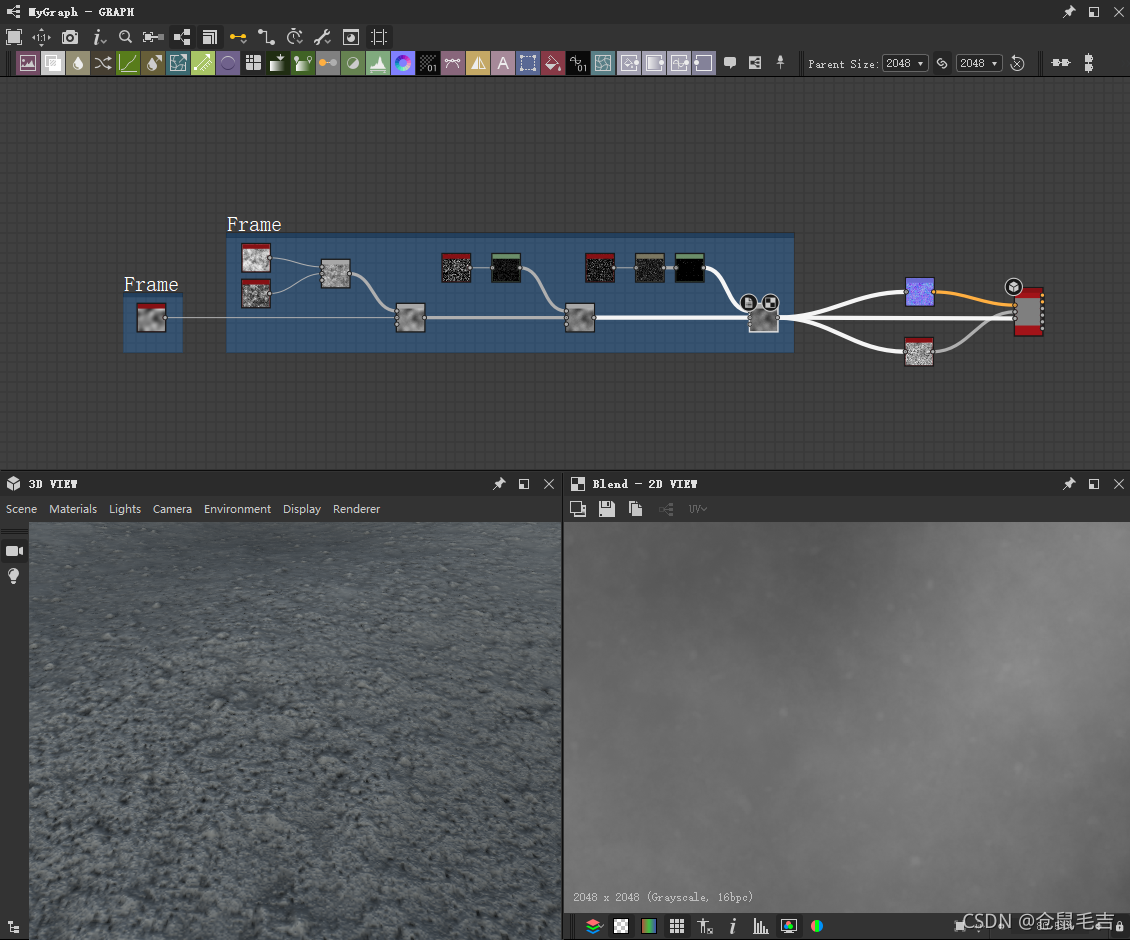Toggle the grid snapping frame icon

point(379,37)
